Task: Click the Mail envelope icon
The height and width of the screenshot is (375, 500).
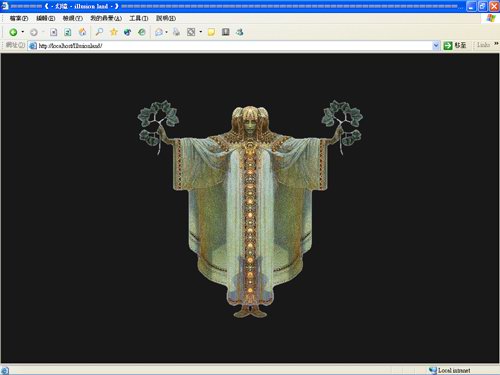Action: 159,32
